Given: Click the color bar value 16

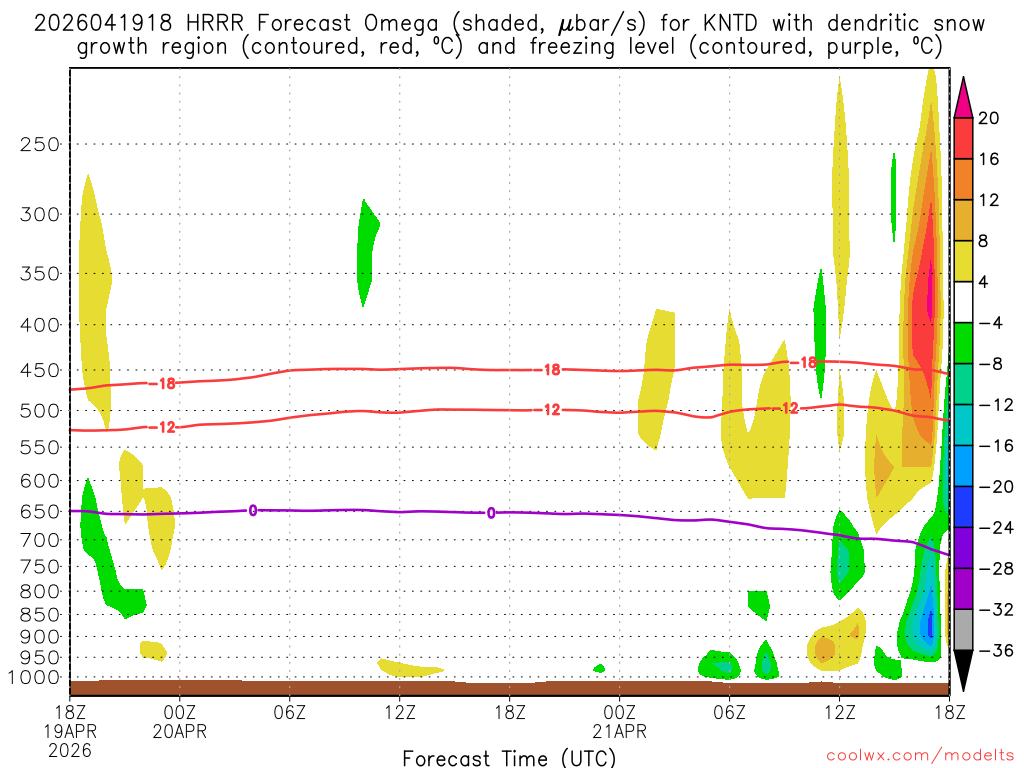Looking at the screenshot, I should click(989, 159).
